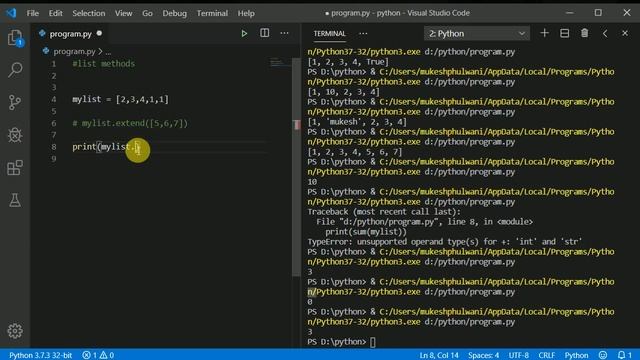Open the Explorer view in activity bar

coord(15,38)
